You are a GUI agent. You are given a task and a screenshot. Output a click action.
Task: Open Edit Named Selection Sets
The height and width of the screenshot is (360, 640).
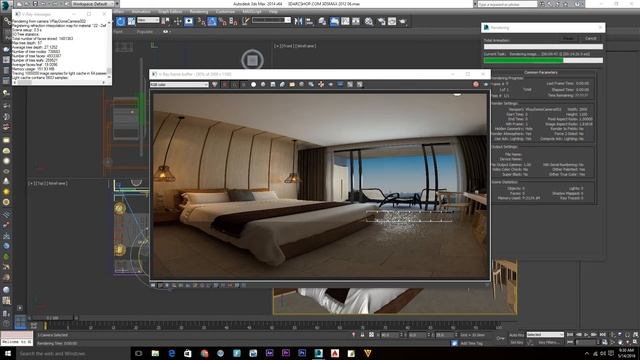click(x=245, y=21)
